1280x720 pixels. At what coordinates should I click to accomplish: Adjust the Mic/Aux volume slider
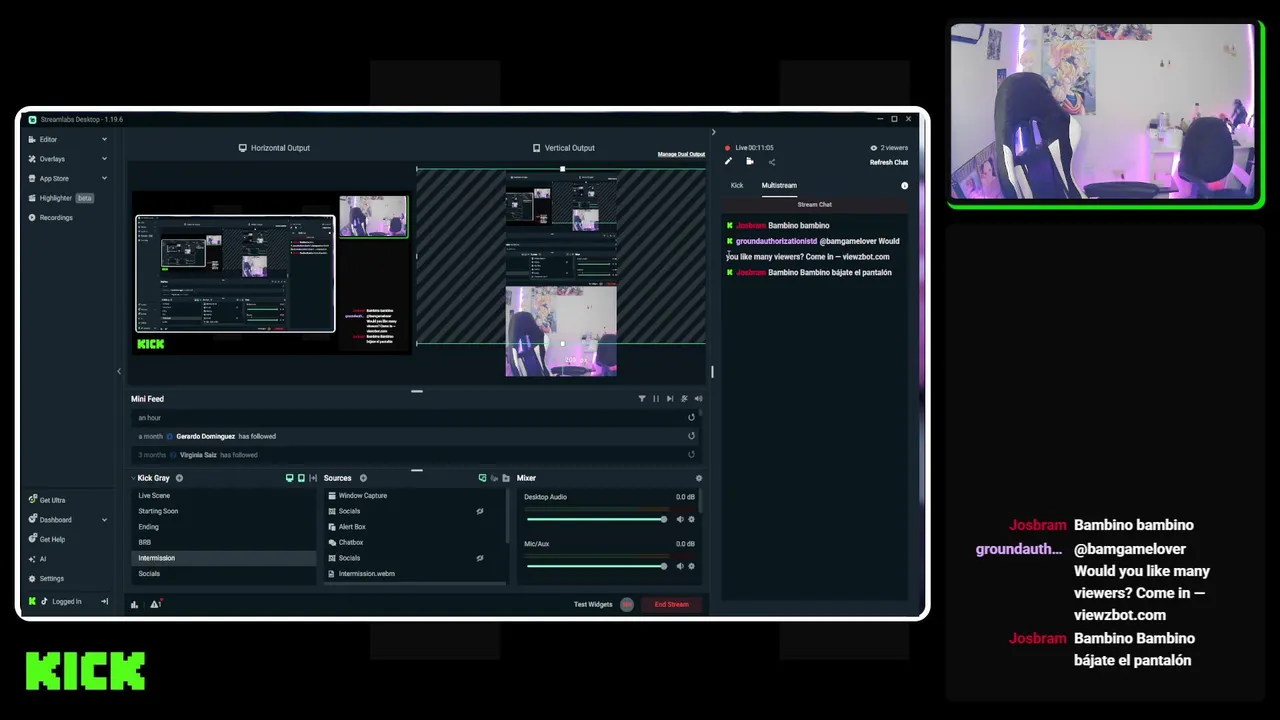tap(596, 566)
